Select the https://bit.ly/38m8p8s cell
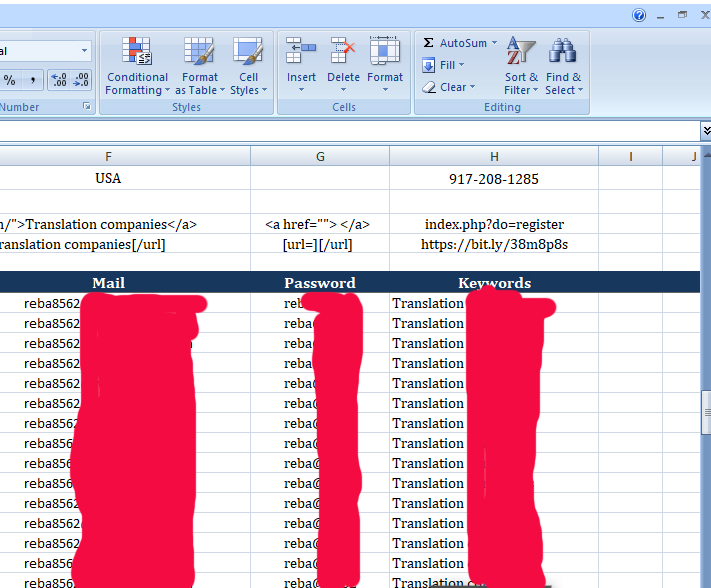 (494, 244)
